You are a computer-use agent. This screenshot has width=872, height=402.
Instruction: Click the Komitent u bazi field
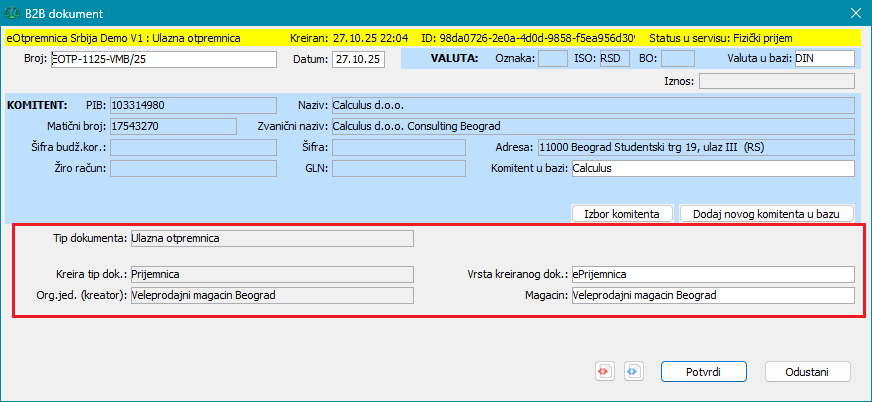[x=712, y=168]
